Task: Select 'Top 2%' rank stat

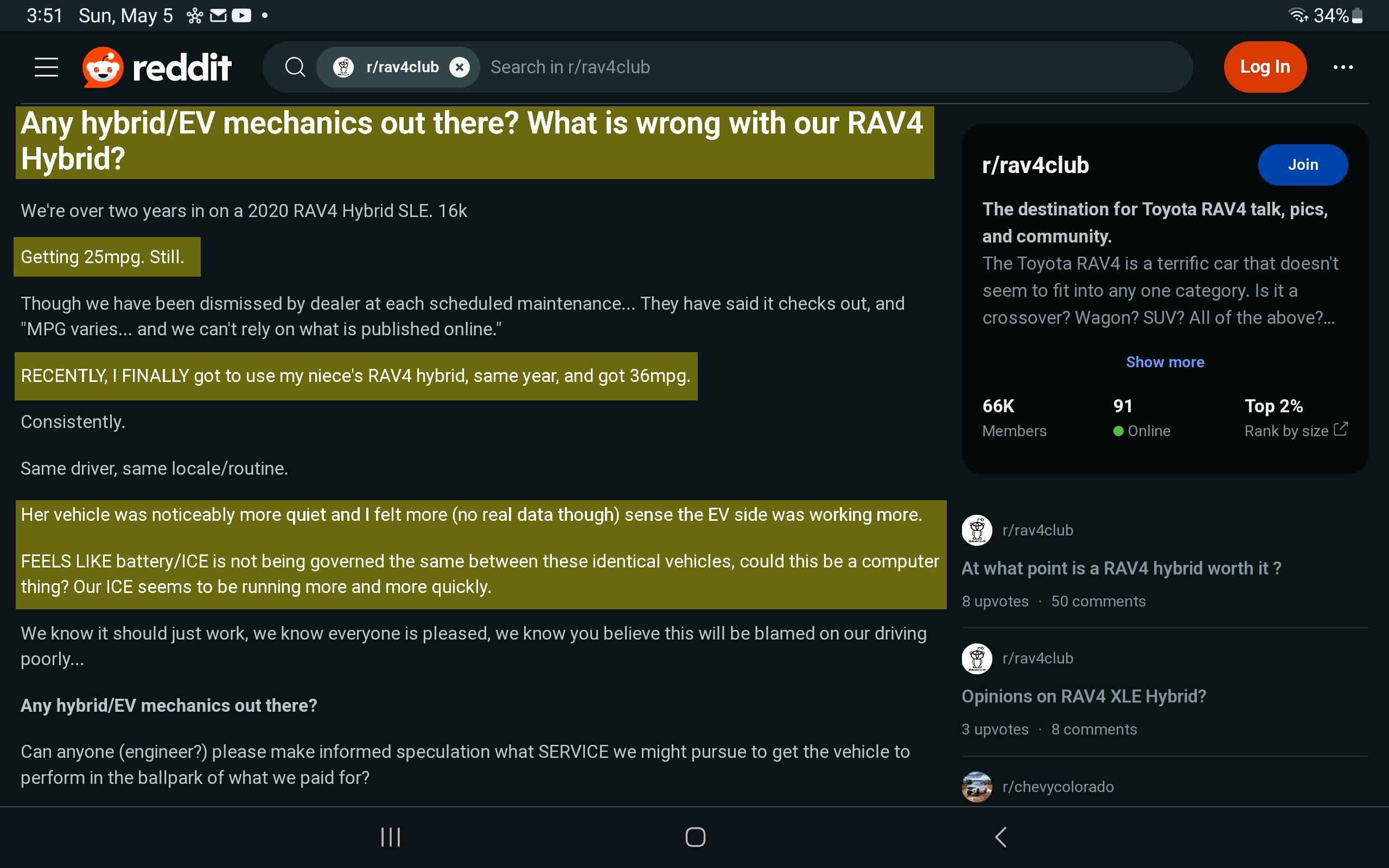Action: coord(1273,406)
